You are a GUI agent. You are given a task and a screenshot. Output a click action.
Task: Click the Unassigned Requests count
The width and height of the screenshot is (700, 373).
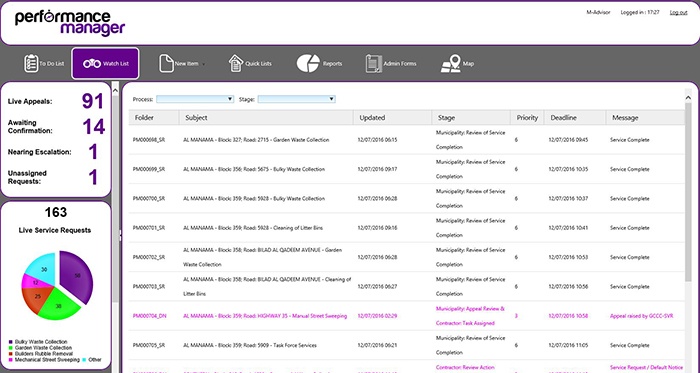click(93, 177)
